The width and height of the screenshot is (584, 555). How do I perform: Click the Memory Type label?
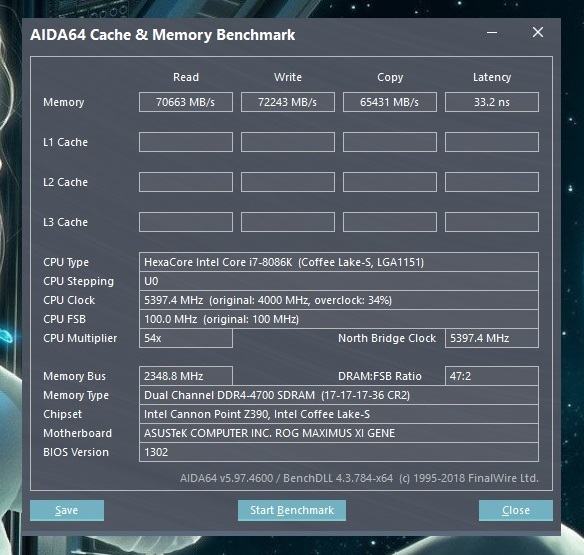pyautogui.click(x=76, y=395)
